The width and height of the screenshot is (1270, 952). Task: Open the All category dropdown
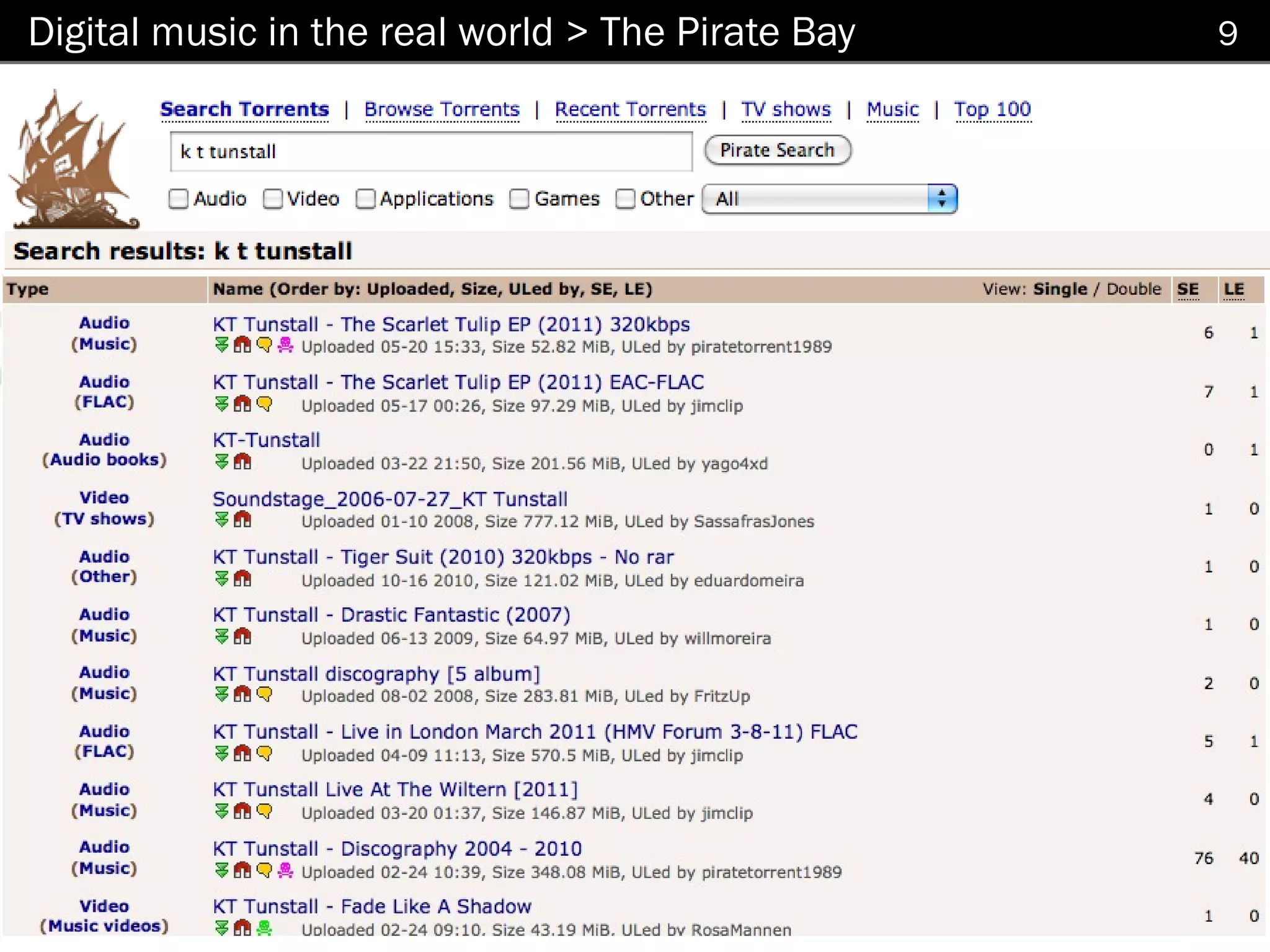coord(830,199)
